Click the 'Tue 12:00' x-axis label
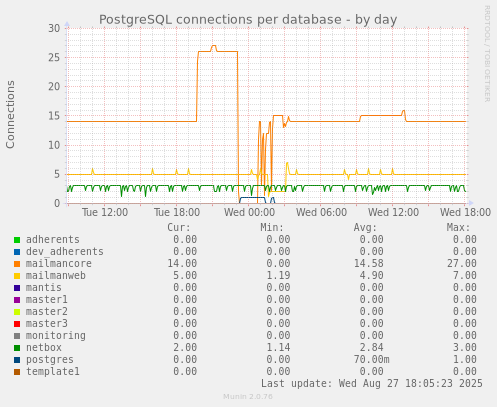This screenshot has width=497, height=407. 105,212
